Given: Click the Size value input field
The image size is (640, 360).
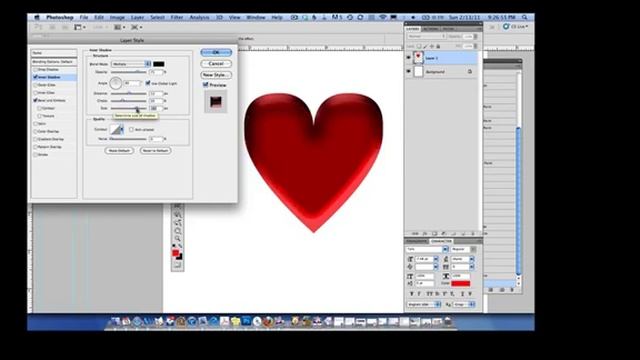Looking at the screenshot, I should click(156, 109).
